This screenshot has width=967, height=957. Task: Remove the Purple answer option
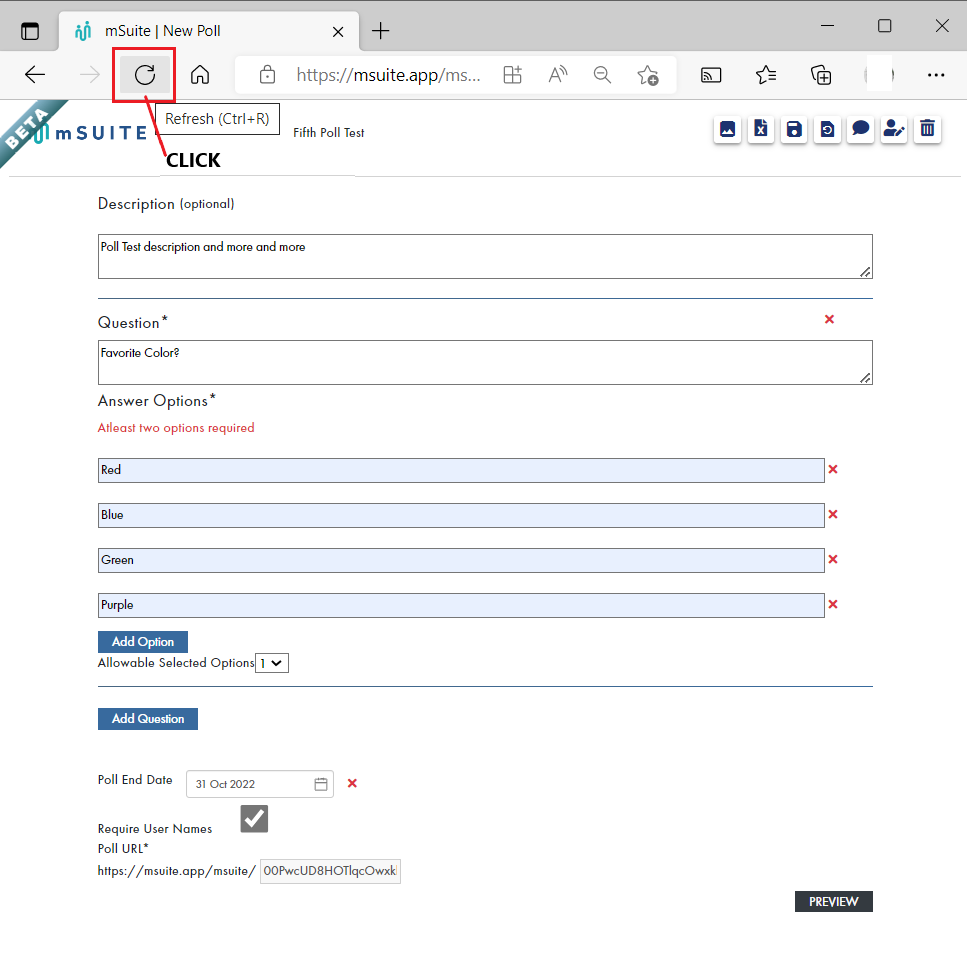(833, 604)
